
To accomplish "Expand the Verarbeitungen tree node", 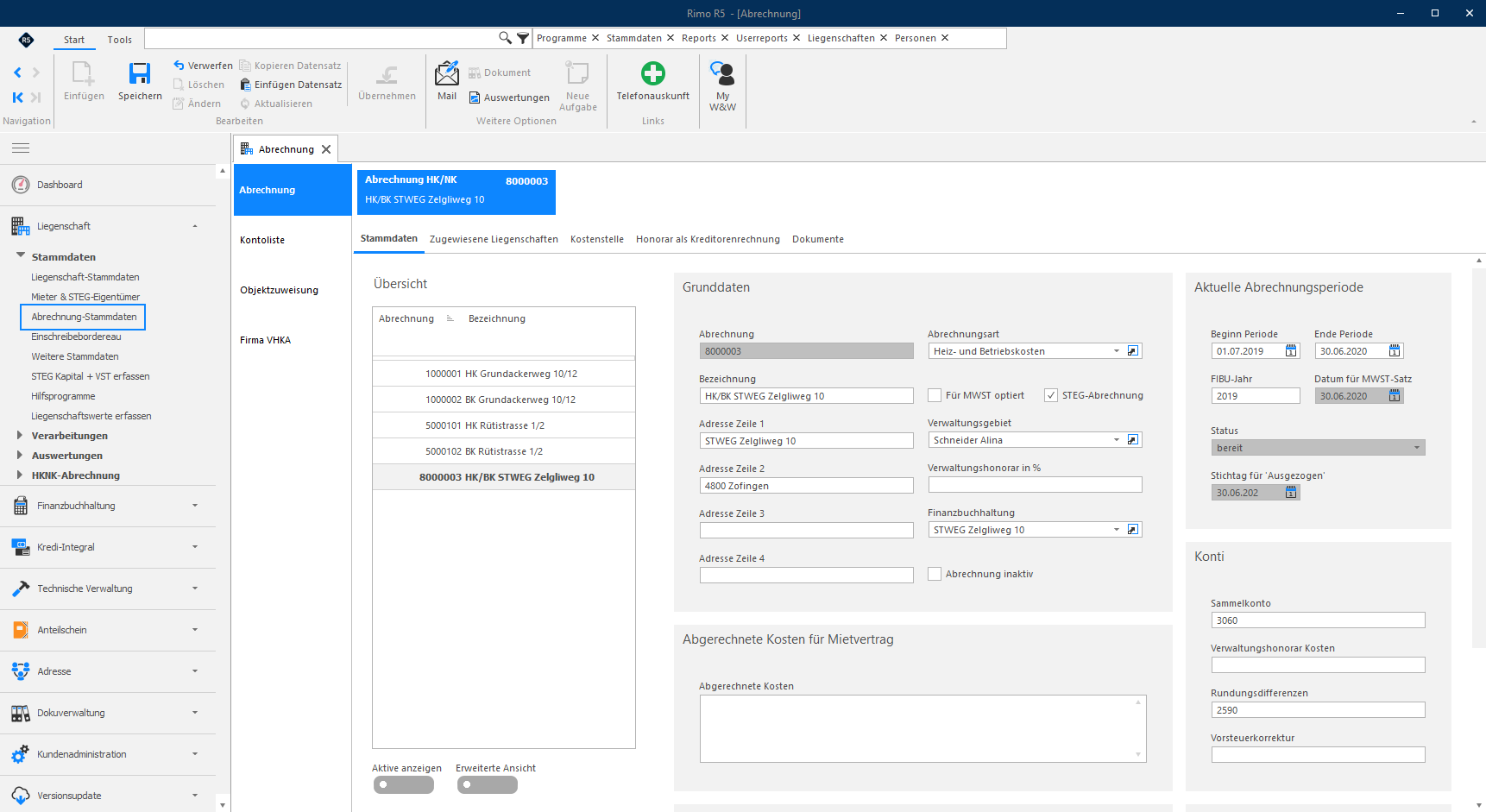I will coord(20,435).
